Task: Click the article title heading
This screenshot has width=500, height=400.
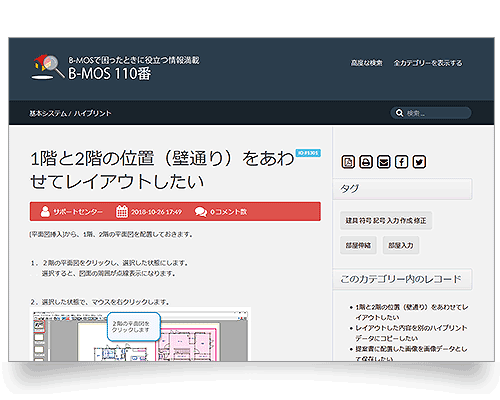Action: tap(162, 170)
